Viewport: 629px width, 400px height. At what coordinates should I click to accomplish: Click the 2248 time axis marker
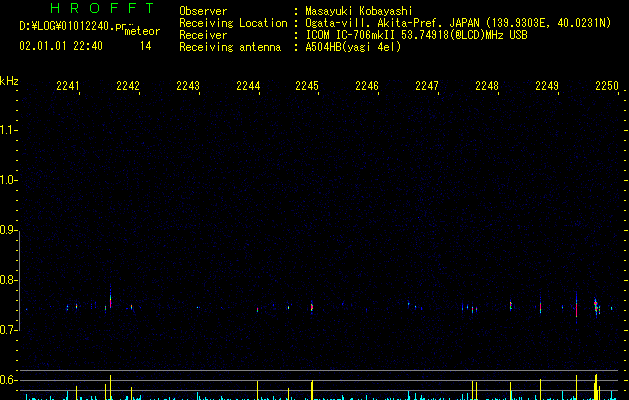coord(487,86)
